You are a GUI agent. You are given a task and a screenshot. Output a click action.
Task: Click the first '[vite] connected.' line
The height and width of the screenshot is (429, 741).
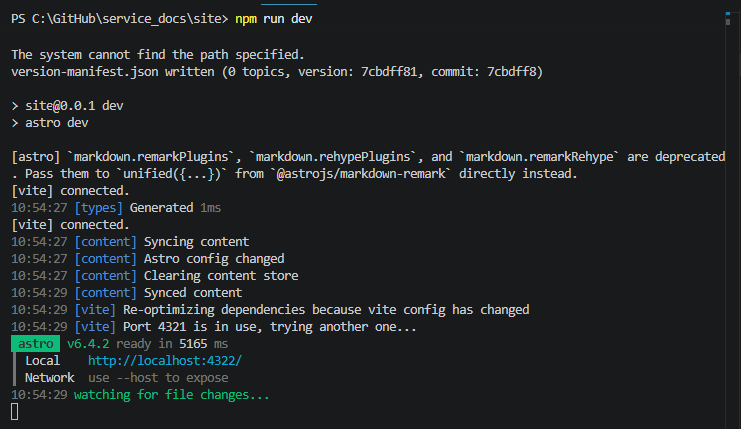point(70,191)
